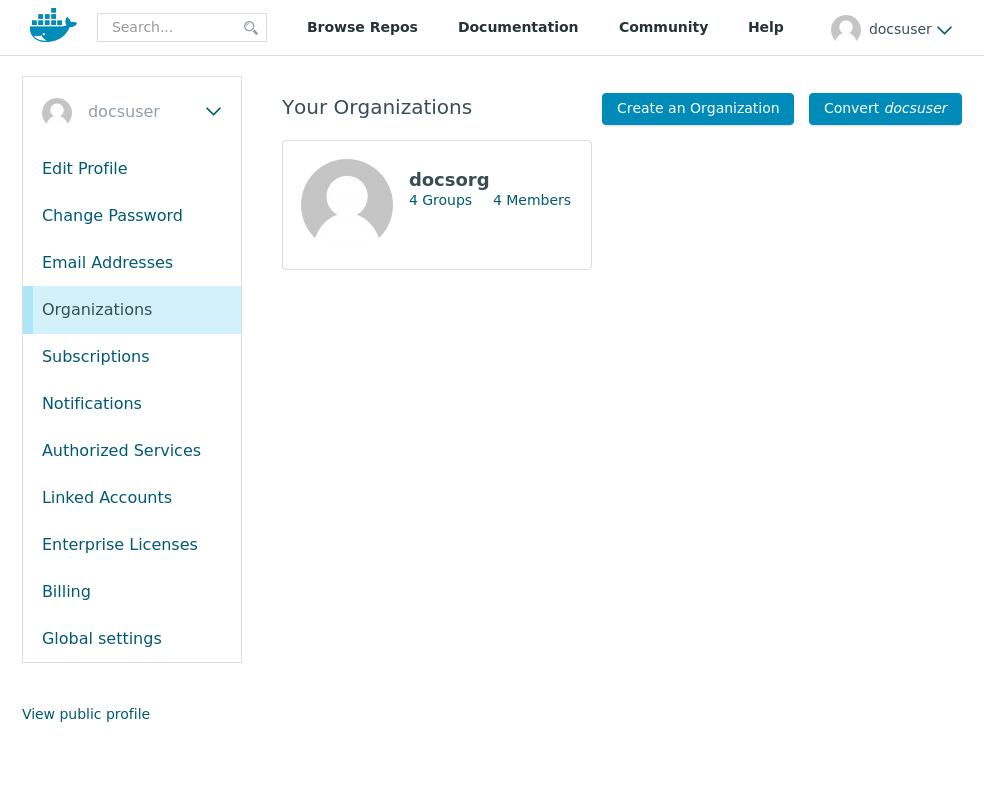984x798 pixels.
Task: Go to the Community page
Action: [x=663, y=28]
